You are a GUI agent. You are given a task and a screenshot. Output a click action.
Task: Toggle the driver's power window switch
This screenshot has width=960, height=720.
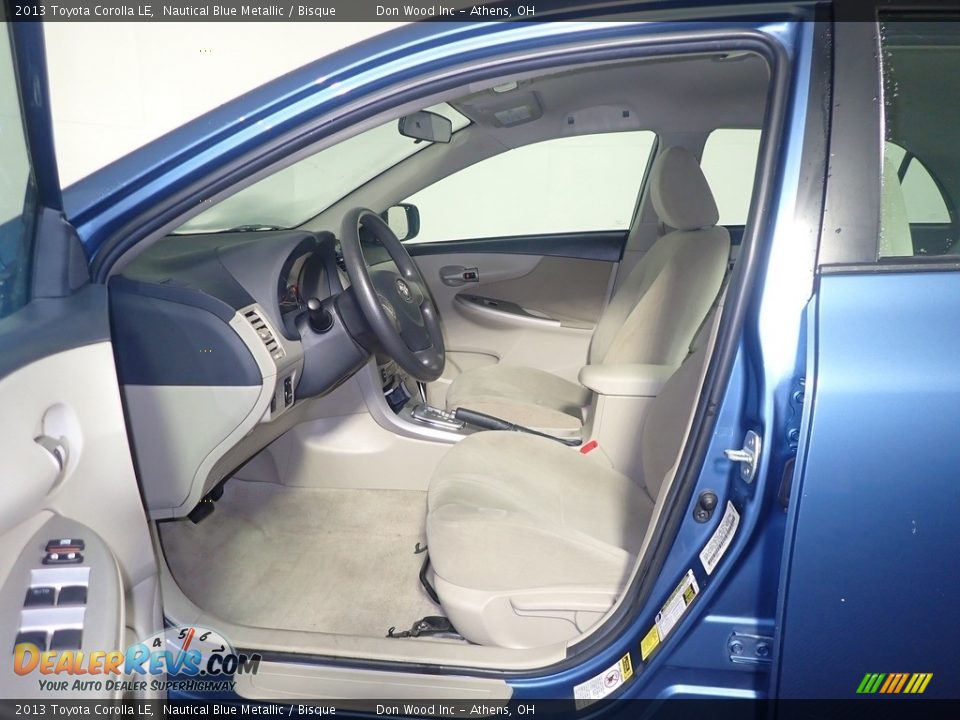coord(40,594)
